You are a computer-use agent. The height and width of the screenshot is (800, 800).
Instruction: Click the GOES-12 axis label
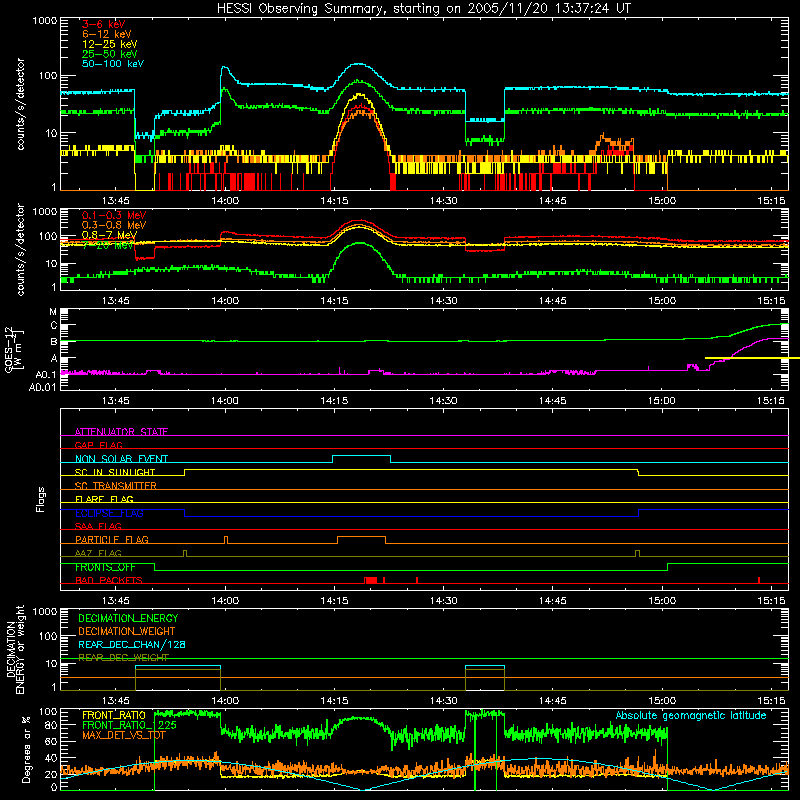click(x=14, y=349)
